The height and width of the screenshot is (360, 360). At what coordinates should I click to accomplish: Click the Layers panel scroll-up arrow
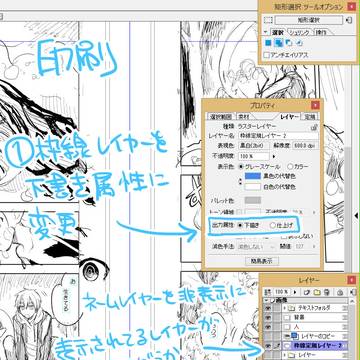353,301
